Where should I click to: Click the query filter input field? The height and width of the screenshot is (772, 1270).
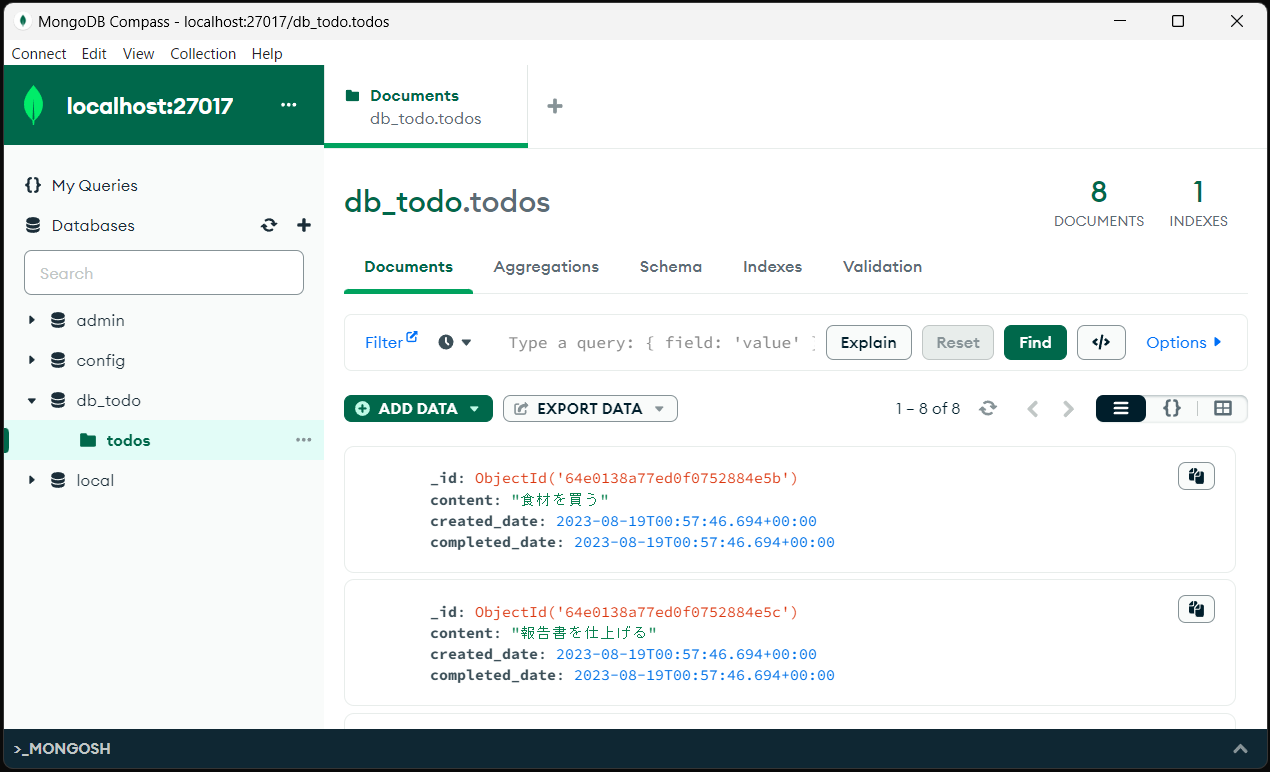click(662, 343)
